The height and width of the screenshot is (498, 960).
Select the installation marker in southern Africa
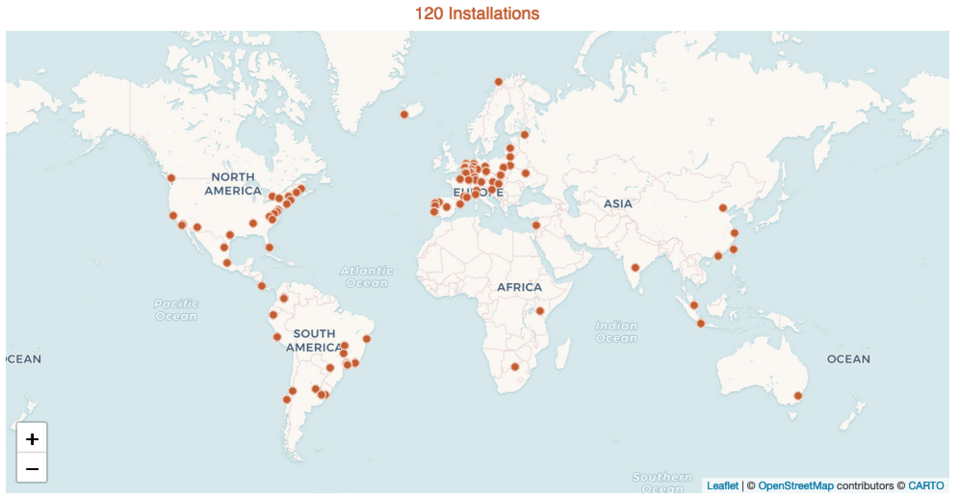(515, 368)
